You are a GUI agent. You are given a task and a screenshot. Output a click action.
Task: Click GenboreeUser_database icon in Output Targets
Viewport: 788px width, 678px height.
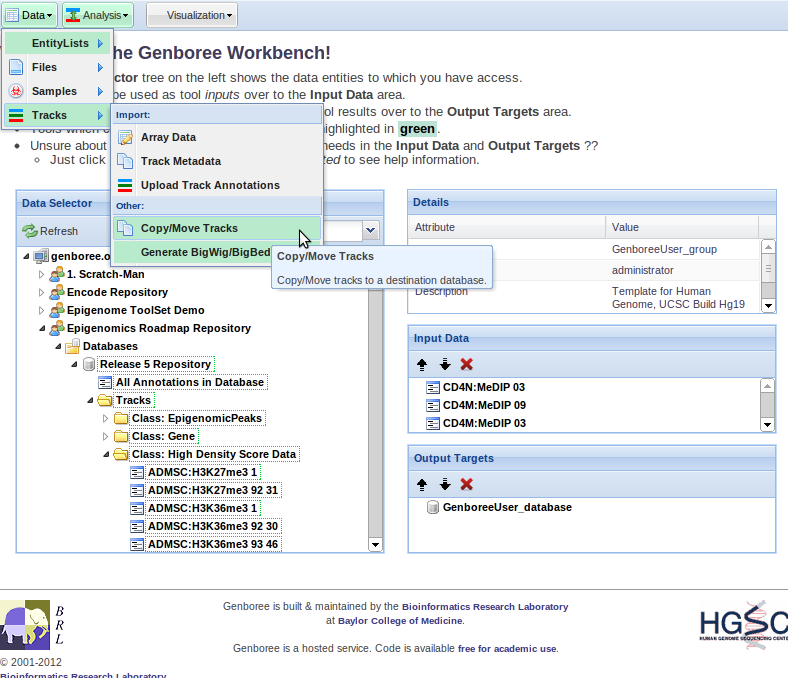coord(433,507)
